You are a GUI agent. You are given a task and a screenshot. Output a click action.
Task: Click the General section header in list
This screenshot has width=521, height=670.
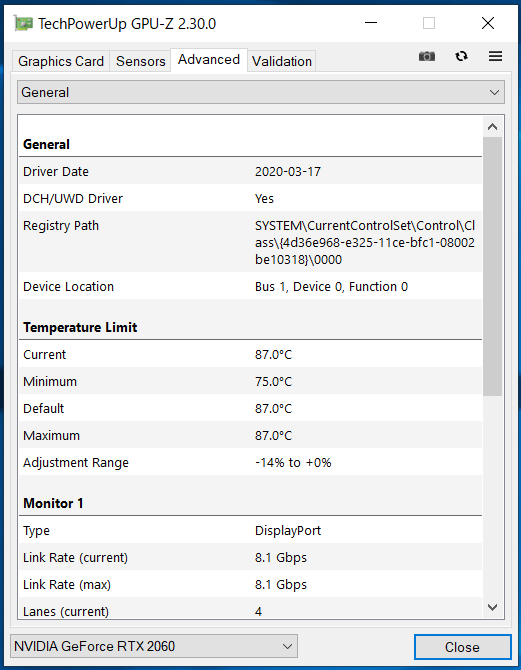pos(46,144)
